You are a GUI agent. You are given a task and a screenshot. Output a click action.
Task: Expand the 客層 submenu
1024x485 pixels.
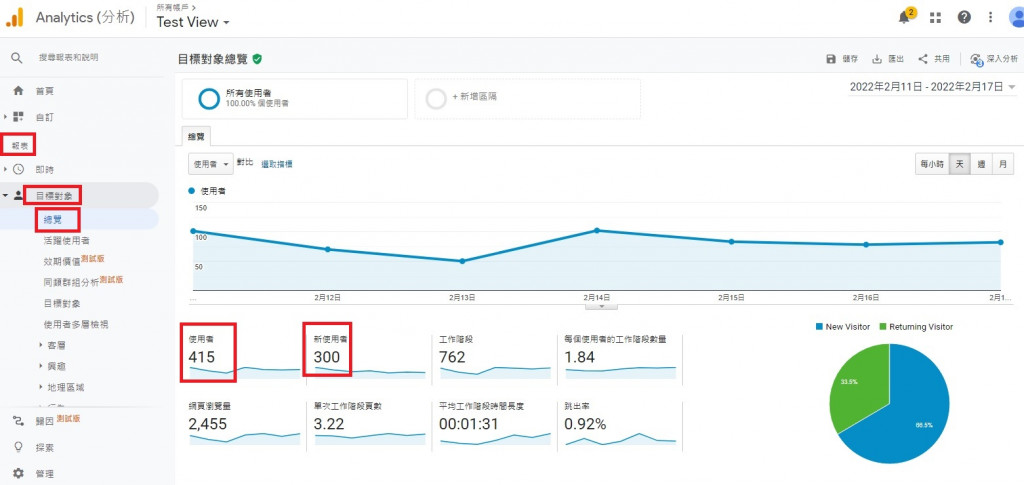tap(41, 345)
